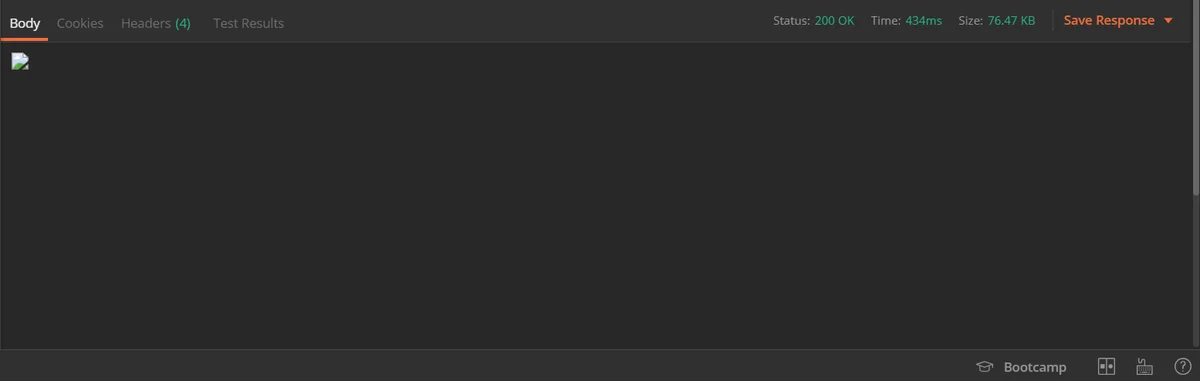
Task: Open keyboard shortcuts via keyboard icon
Action: pyautogui.click(x=1145, y=367)
